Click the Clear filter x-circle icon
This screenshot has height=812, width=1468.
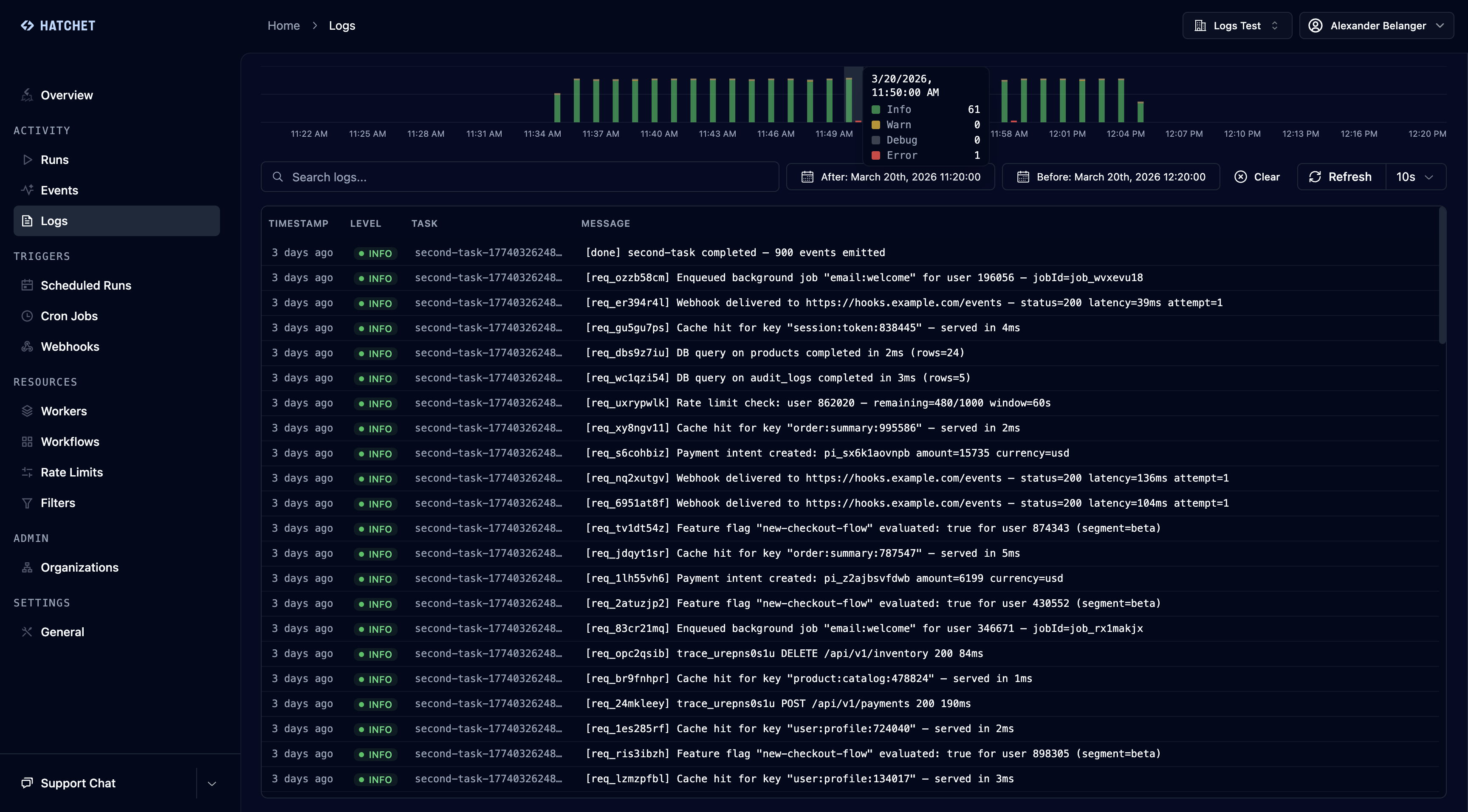click(1241, 177)
